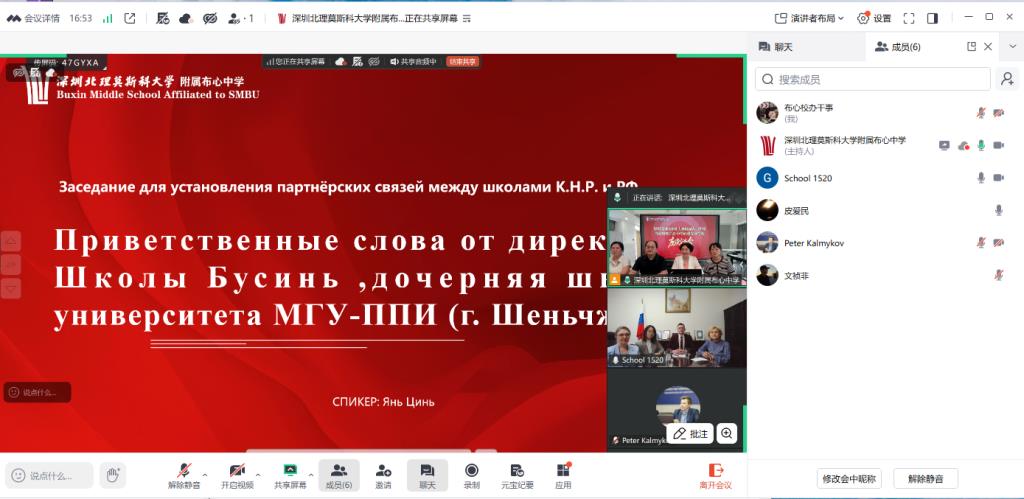This screenshot has height=499, width=1024.
Task: Click camera-off icon for 布心校办干事
Action: click(x=999, y=113)
